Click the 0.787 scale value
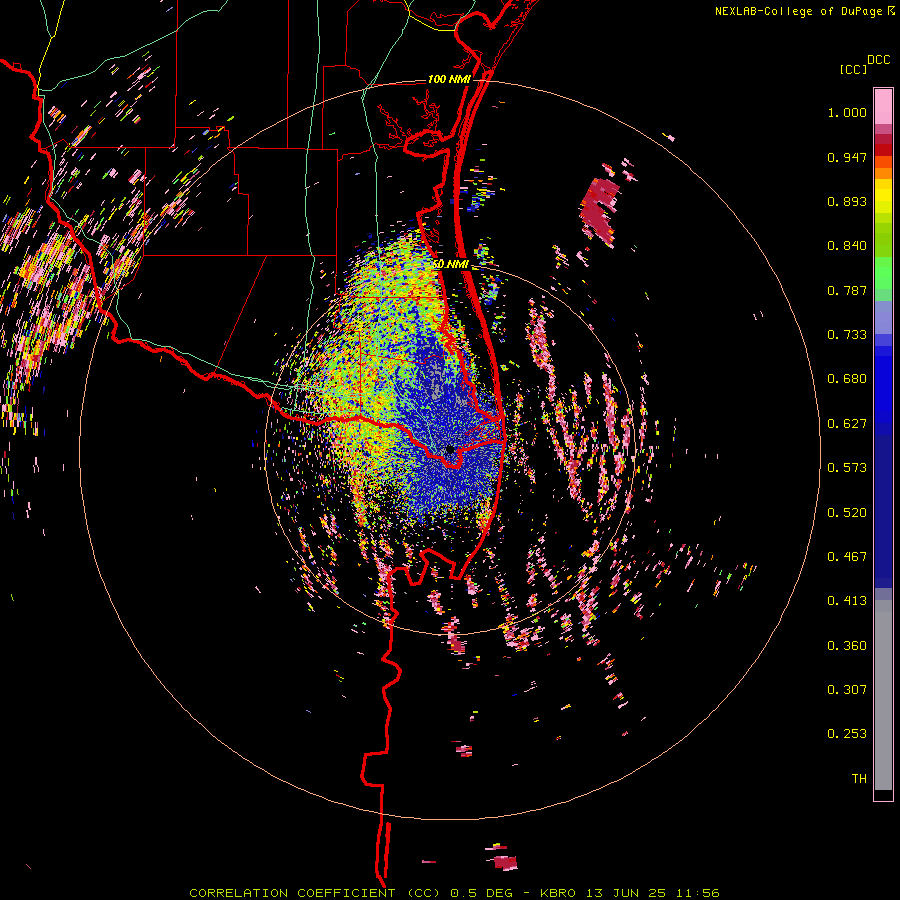900x900 pixels. pos(847,290)
